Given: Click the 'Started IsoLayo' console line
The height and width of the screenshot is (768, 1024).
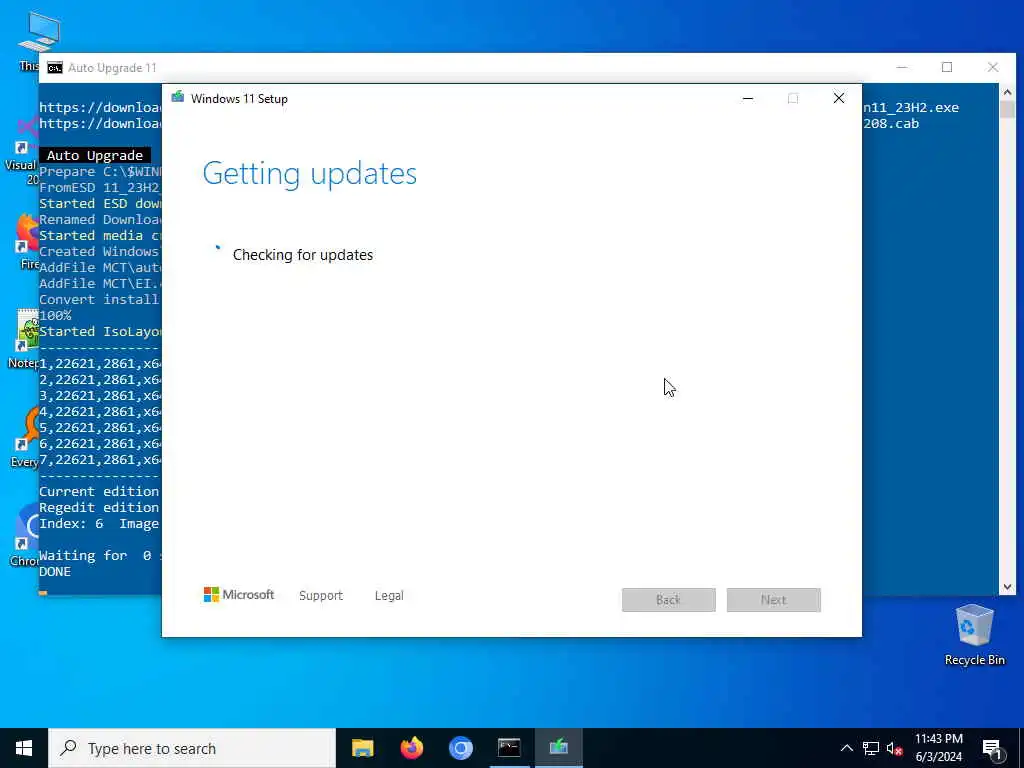Looking at the screenshot, I should coord(100,332).
